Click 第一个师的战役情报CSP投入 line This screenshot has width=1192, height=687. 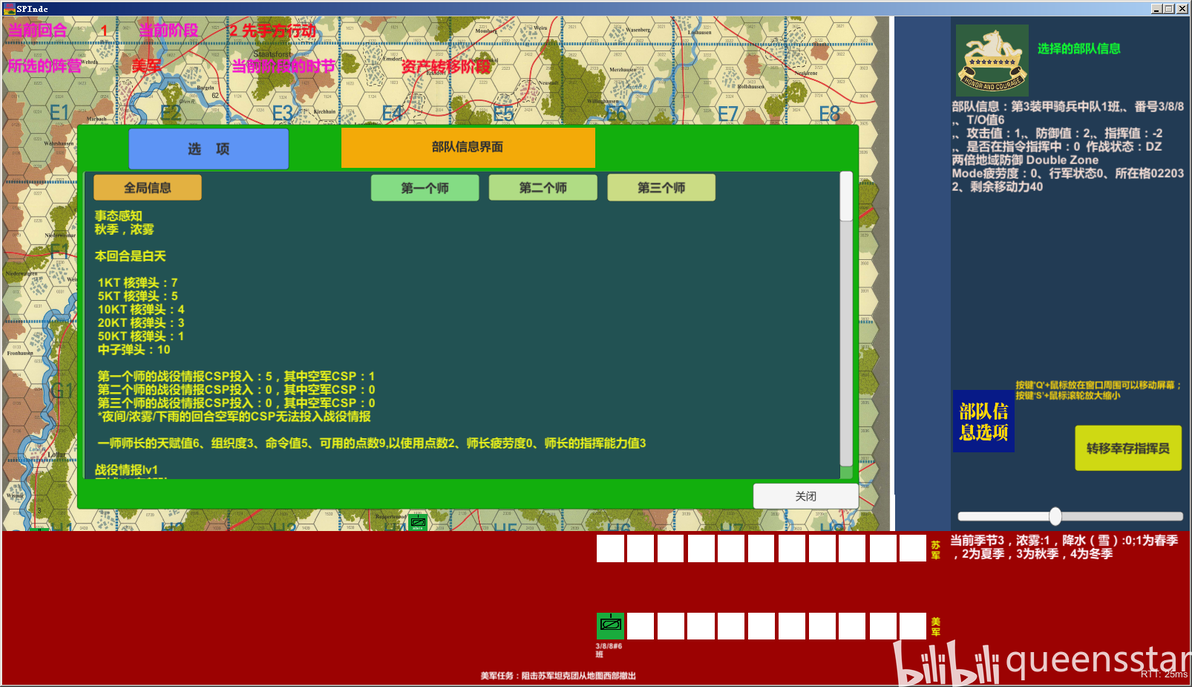tap(236, 376)
